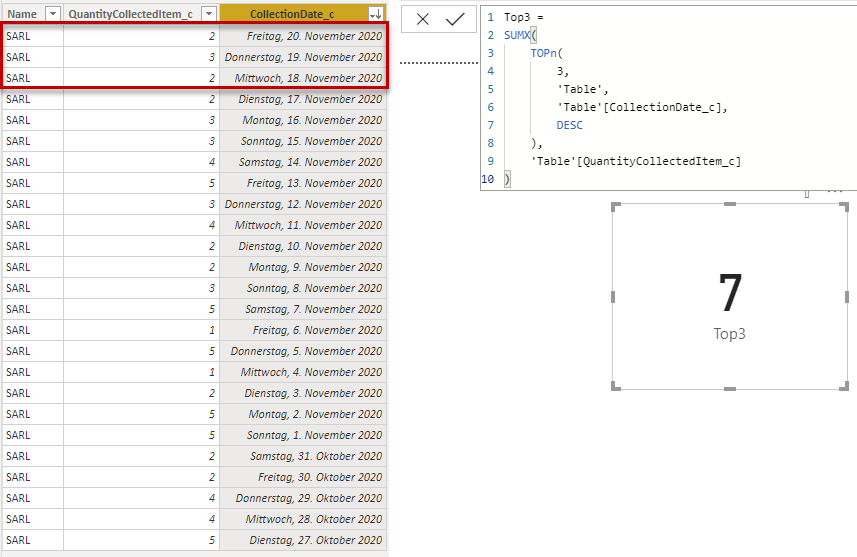The height and width of the screenshot is (557, 857).
Task: Click the SUMX function in the formula
Action: coord(517,36)
